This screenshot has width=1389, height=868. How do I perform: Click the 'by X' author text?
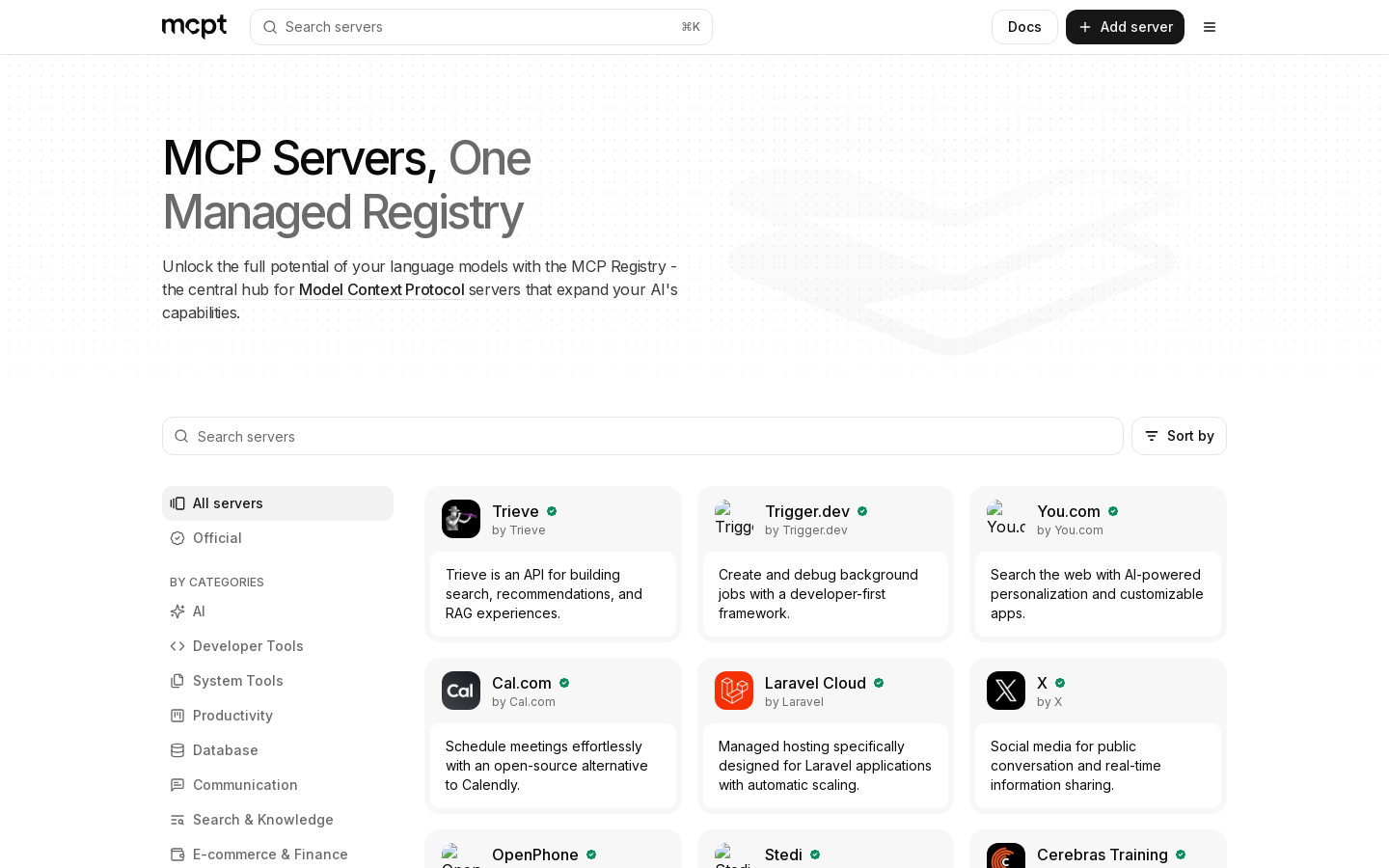(1049, 702)
